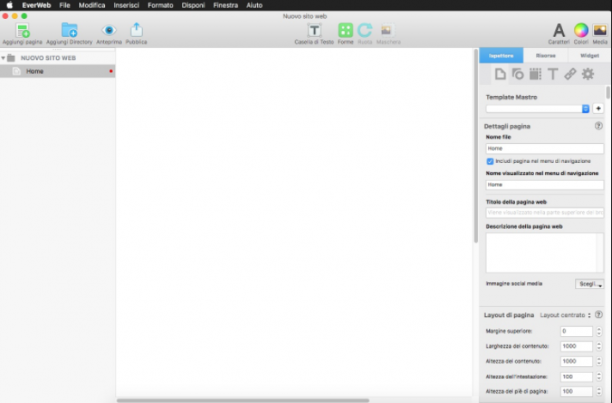The height and width of the screenshot is (403, 612).
Task: Switch to the Risorse tab
Action: click(x=545, y=55)
